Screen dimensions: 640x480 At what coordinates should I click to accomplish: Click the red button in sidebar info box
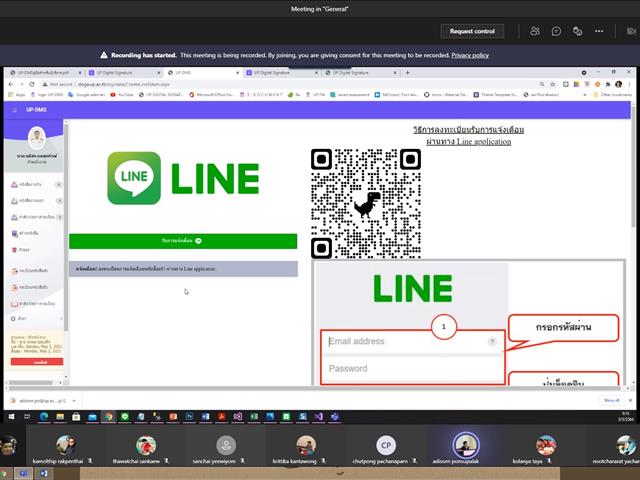37,362
